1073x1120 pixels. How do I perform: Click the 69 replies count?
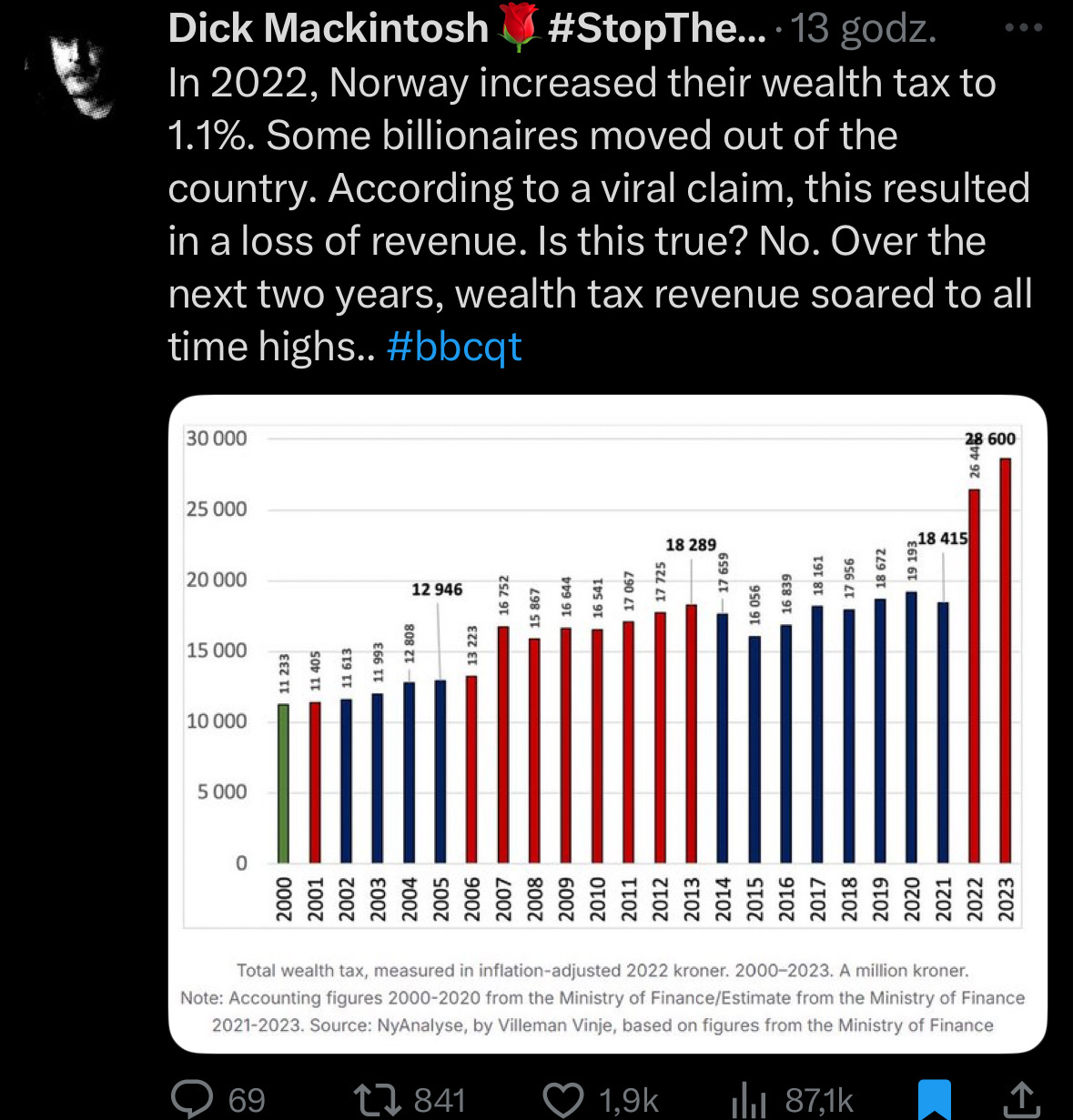(x=246, y=1100)
